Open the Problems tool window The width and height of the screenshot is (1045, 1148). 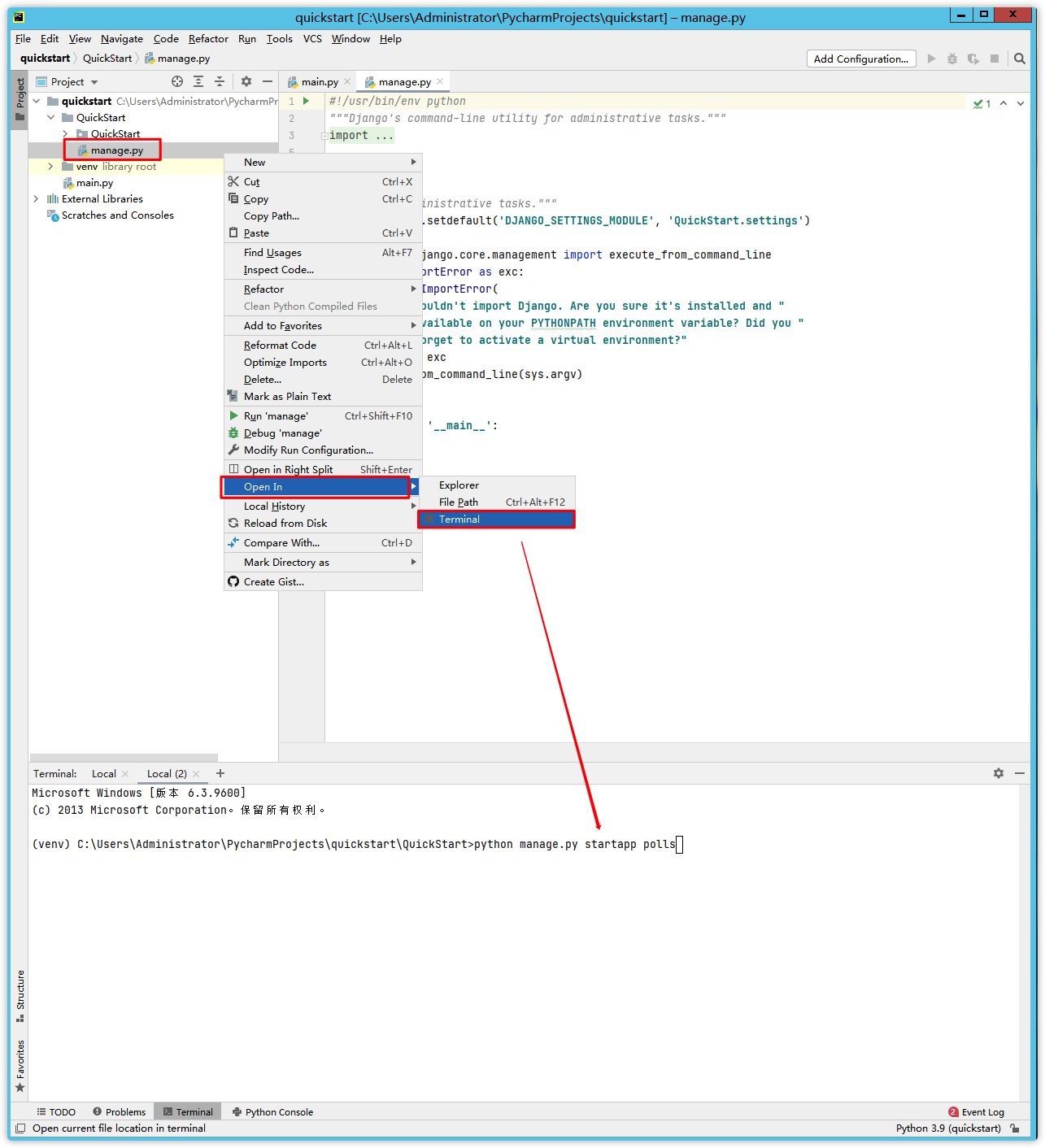coord(119,1112)
